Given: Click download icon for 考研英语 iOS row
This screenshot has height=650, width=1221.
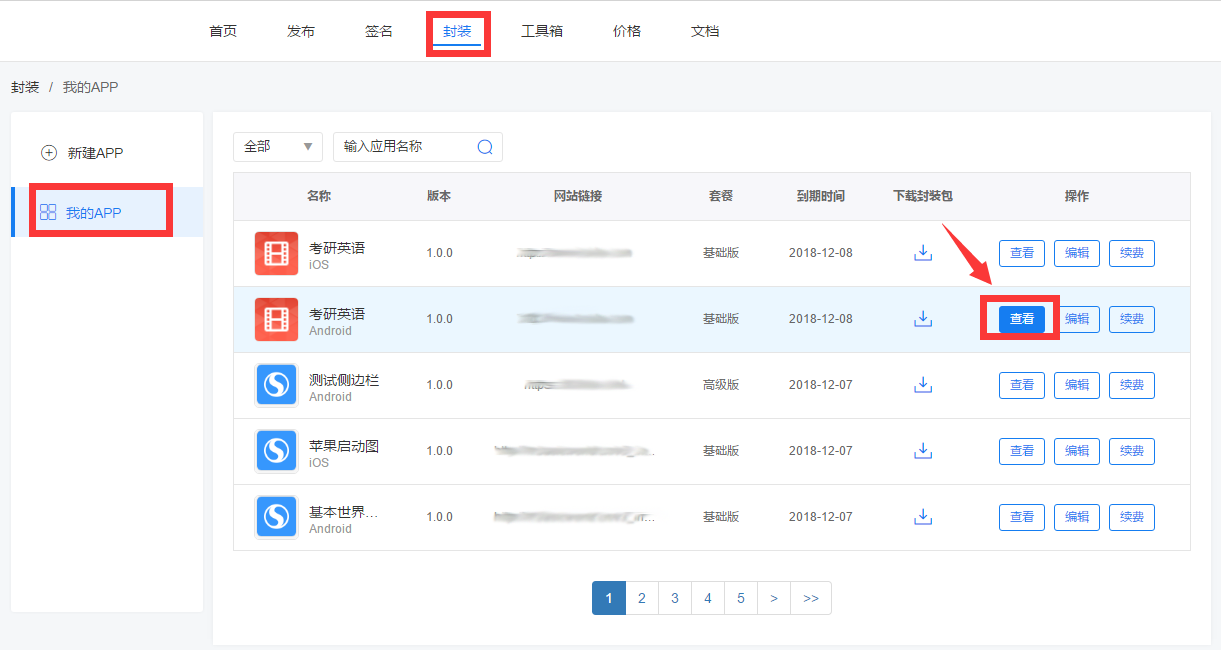Looking at the screenshot, I should [923, 253].
